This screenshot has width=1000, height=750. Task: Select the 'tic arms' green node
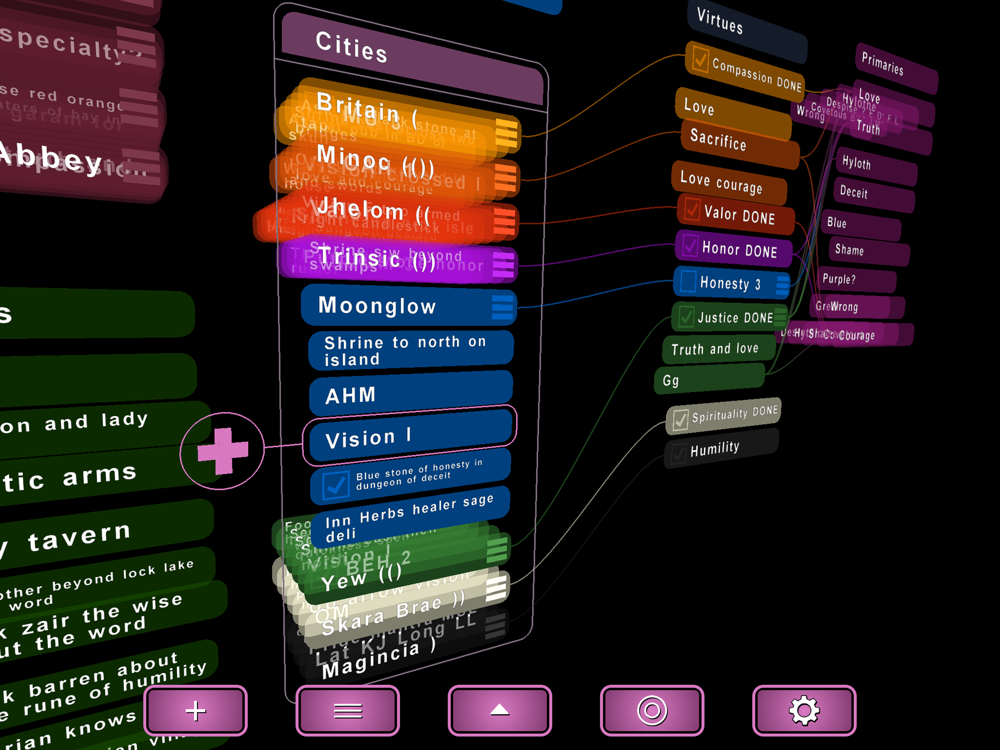103,474
